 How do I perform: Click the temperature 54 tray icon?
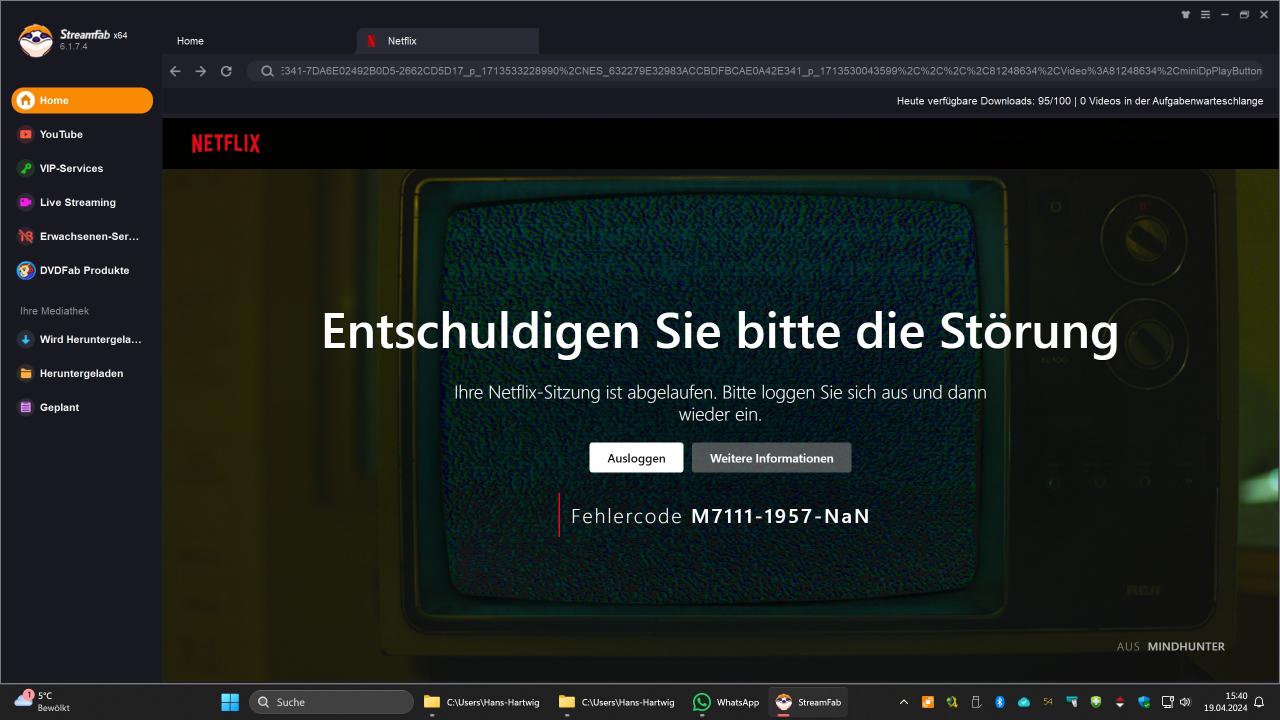coord(1048,702)
